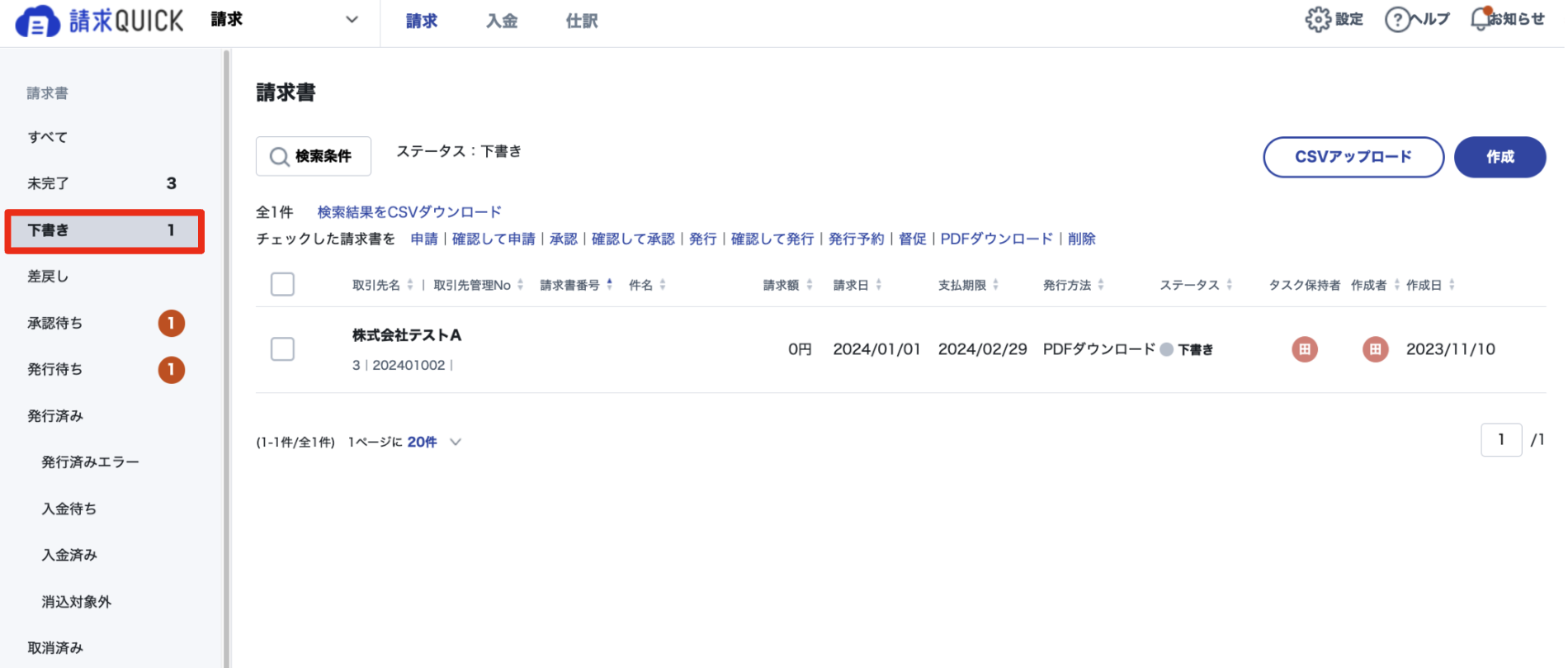Click the 2023/11/10 creation date cell

pos(1451,349)
